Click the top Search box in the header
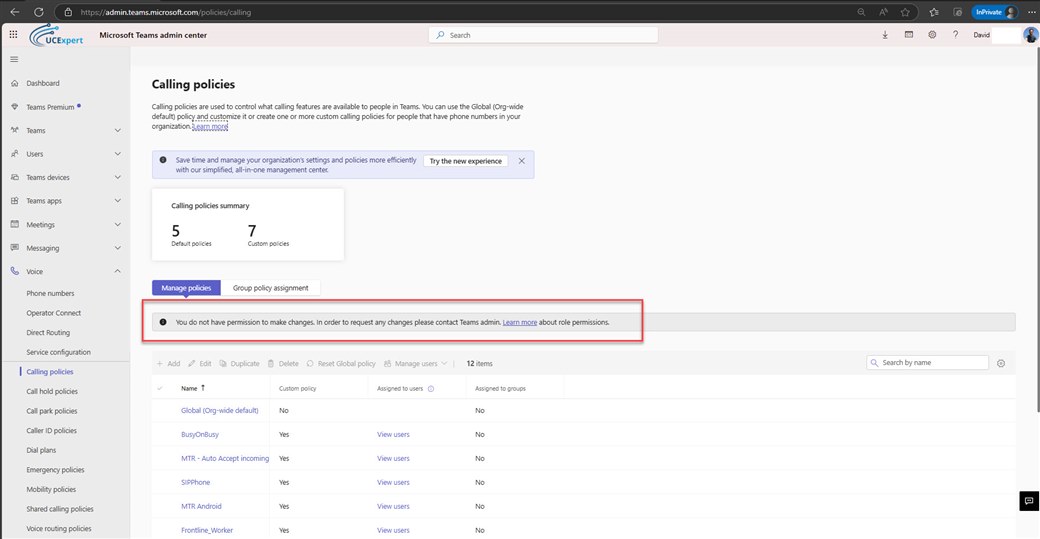Screen dimensions: 1040x539 [543, 35]
